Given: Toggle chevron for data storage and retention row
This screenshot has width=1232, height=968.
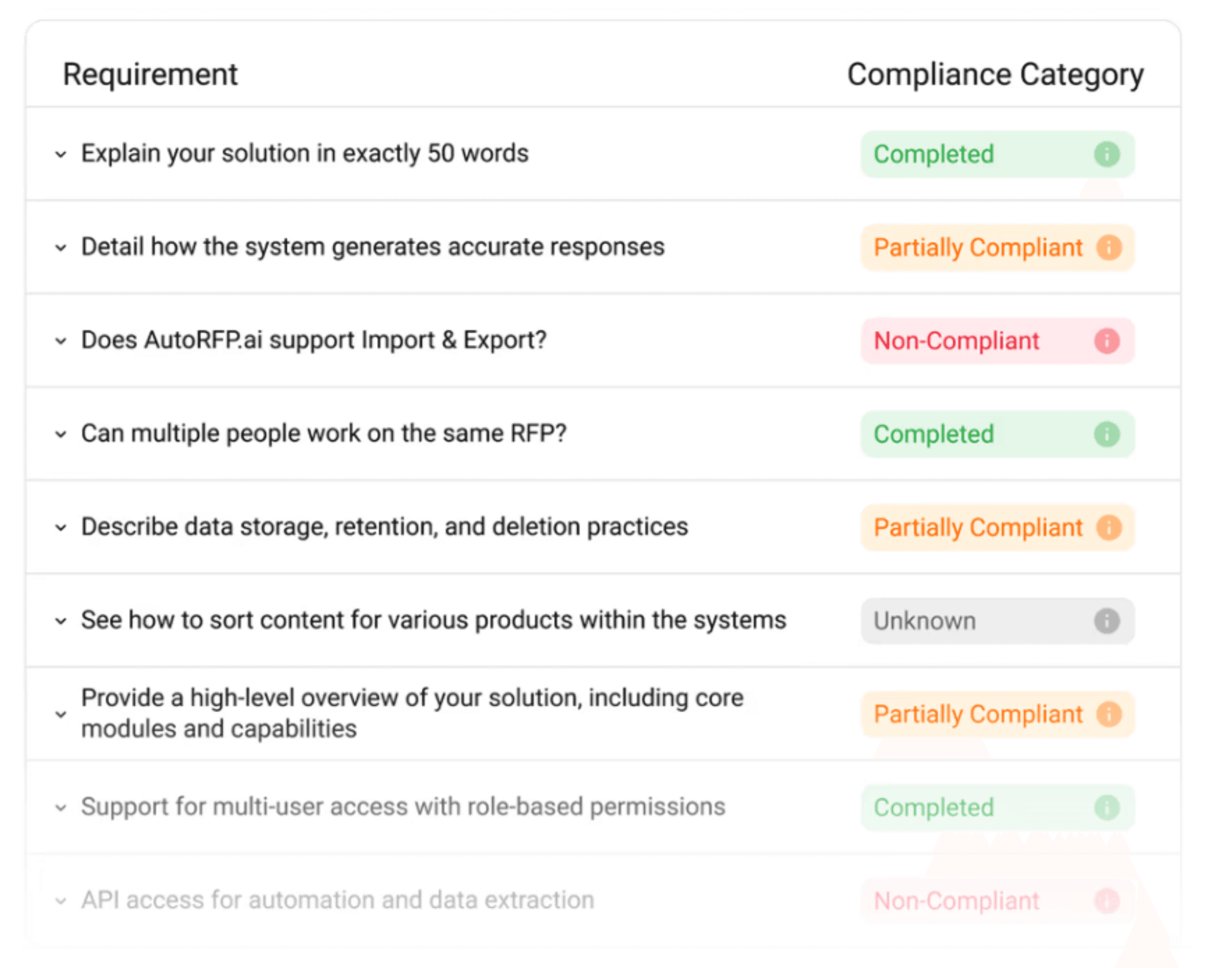Looking at the screenshot, I should click(61, 528).
